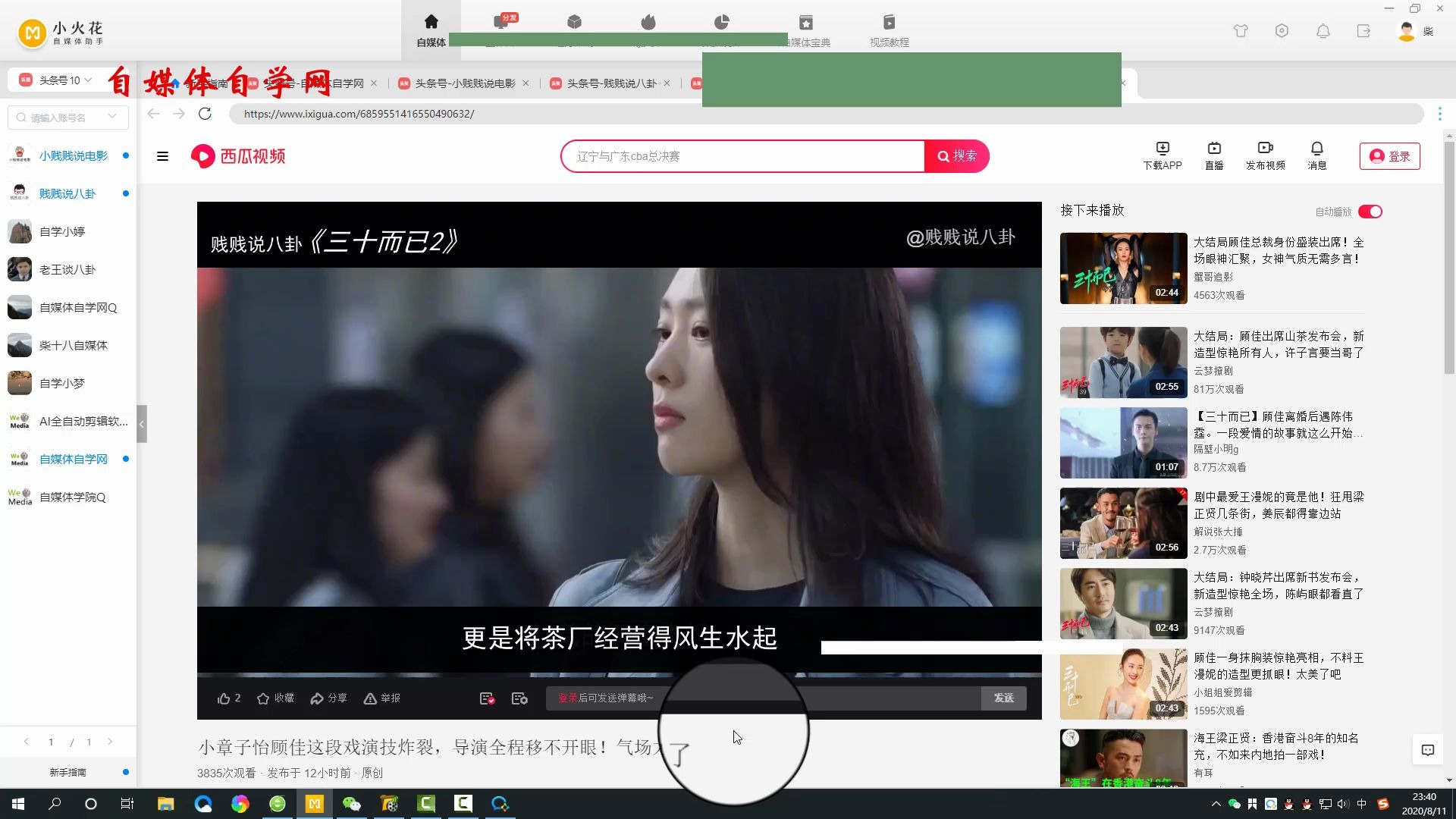The width and height of the screenshot is (1456, 819).
Task: Open the 新手指南 link
Action: (68, 772)
